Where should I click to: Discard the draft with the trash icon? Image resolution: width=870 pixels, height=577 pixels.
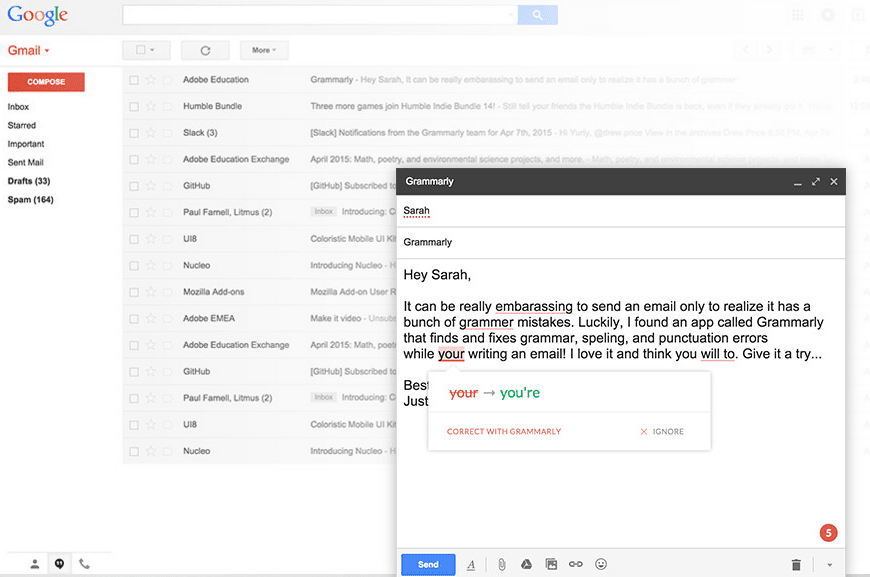796,565
